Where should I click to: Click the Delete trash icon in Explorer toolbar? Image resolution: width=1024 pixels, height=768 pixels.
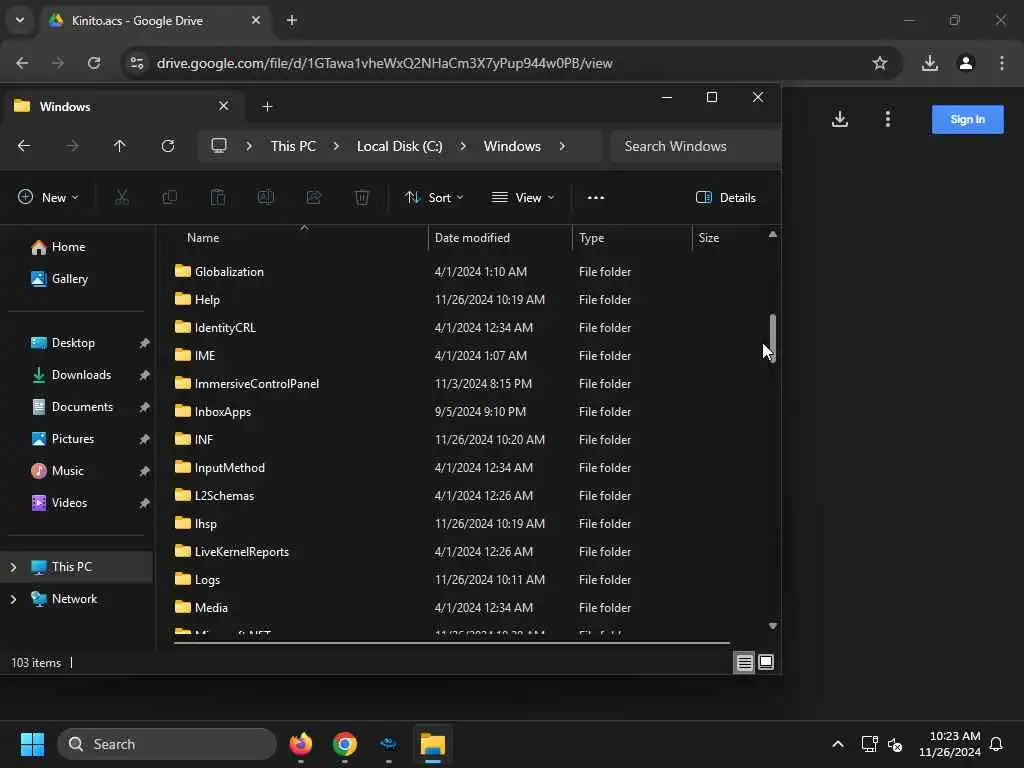(x=362, y=197)
